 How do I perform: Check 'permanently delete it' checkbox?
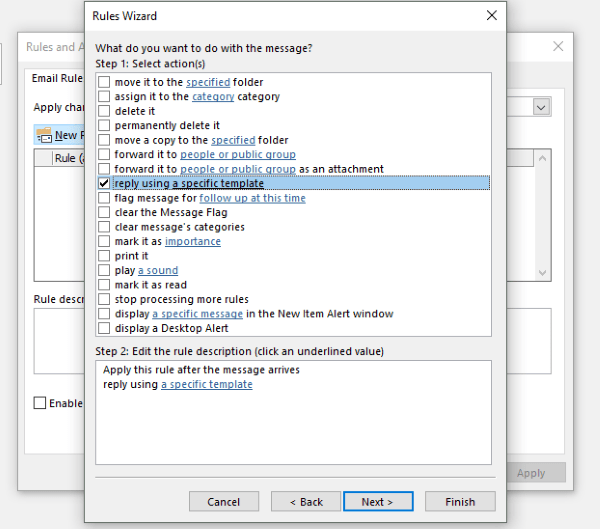coord(104,126)
